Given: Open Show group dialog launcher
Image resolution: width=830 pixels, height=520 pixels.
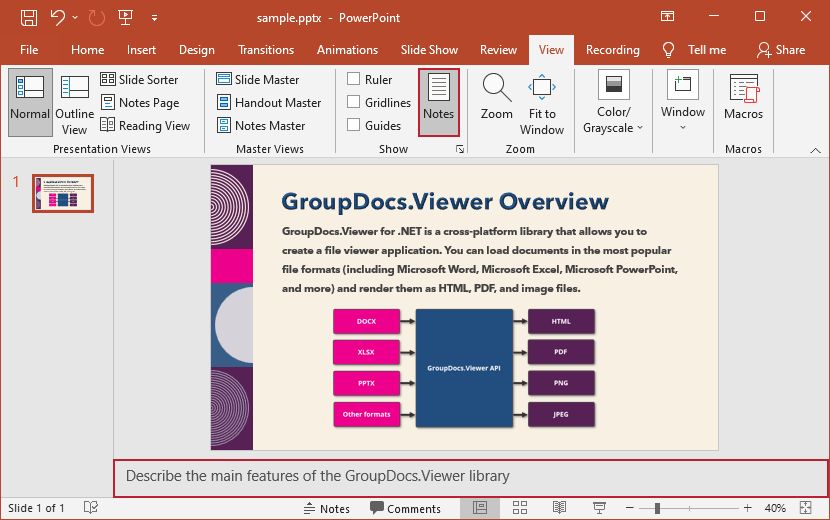Looking at the screenshot, I should [x=460, y=149].
